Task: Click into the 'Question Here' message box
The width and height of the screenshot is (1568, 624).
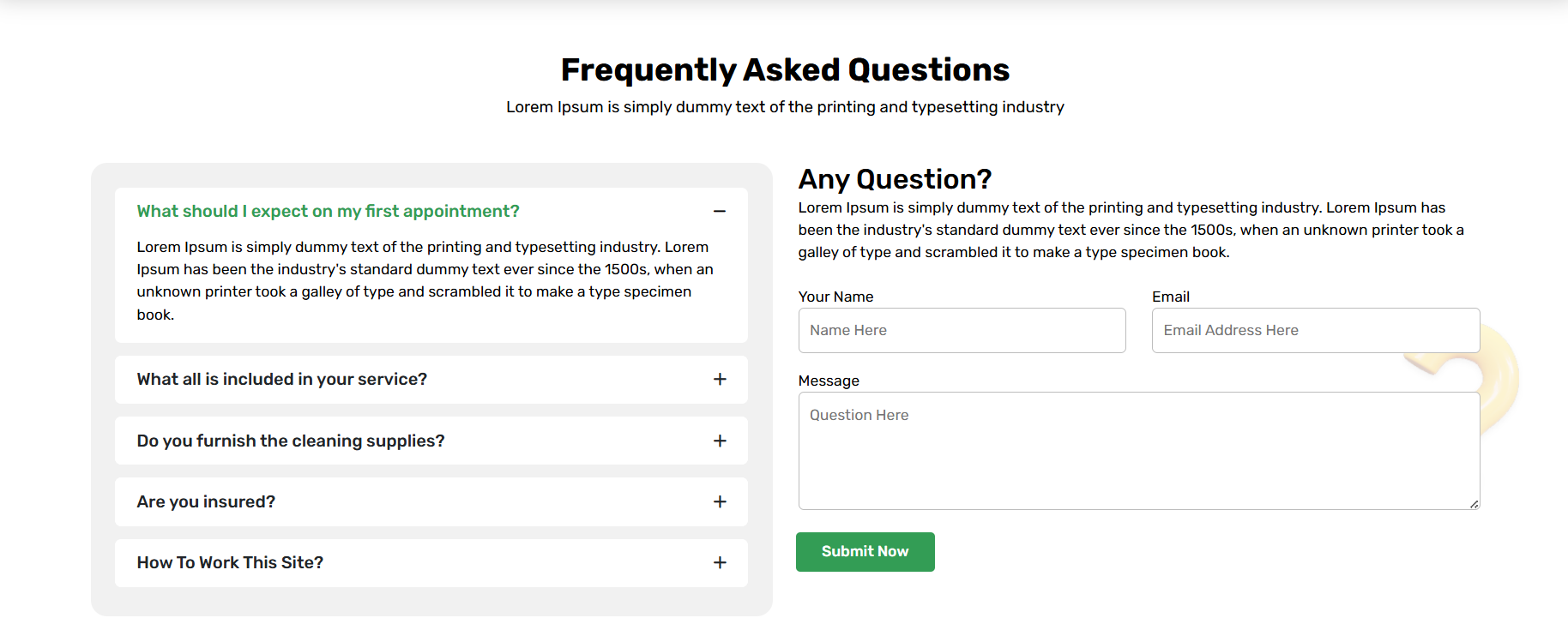Action: click(1138, 450)
